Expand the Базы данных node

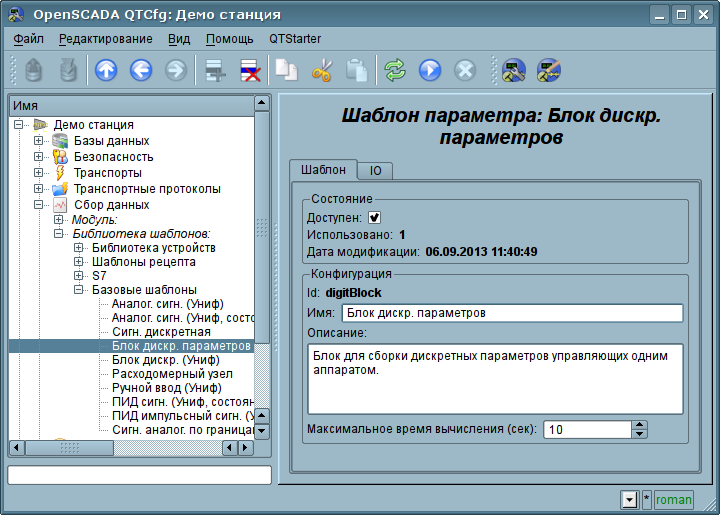[39, 140]
